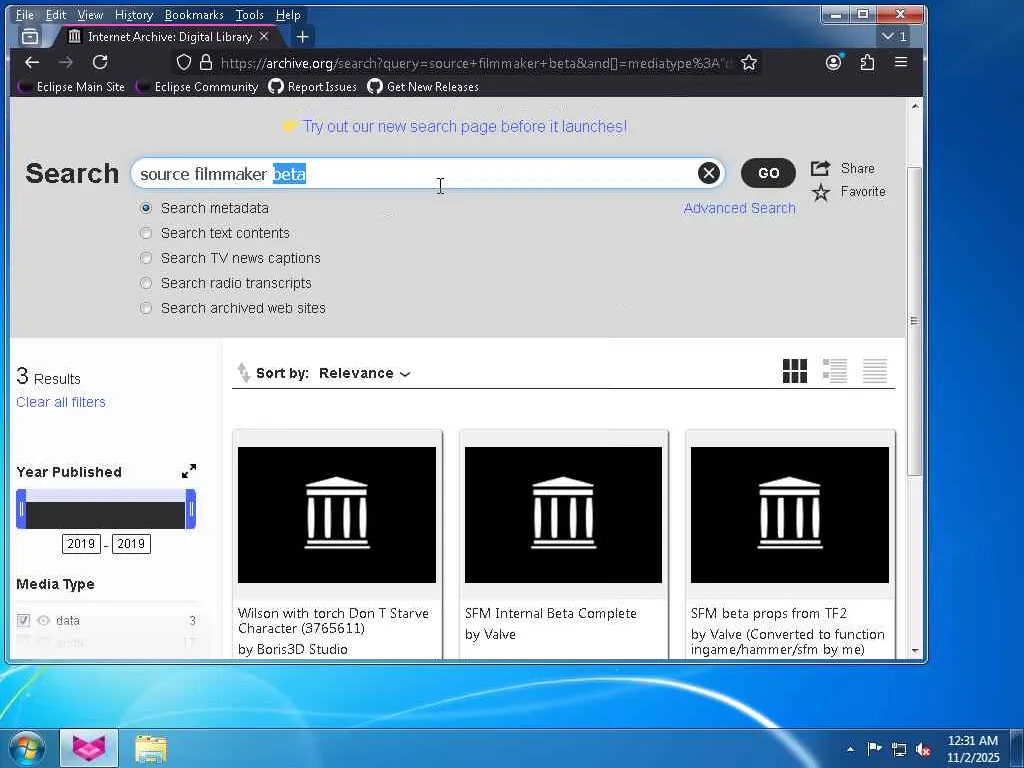Image resolution: width=1024 pixels, height=768 pixels.
Task: Switch to detailed list view icon
Action: [835, 372]
